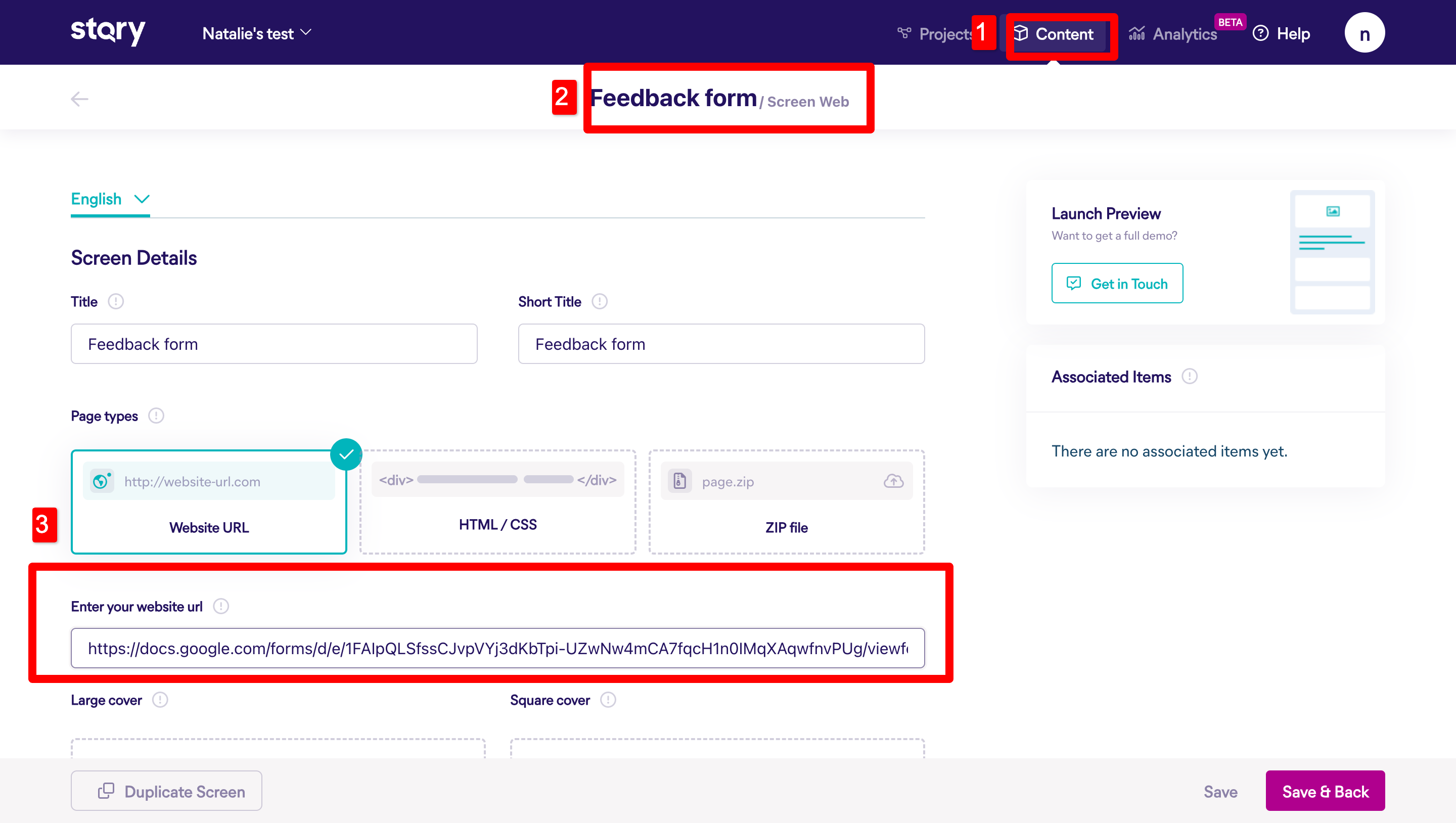Viewport: 1456px width, 823px height.
Task: Click the Page types info icon
Action: [156, 416]
